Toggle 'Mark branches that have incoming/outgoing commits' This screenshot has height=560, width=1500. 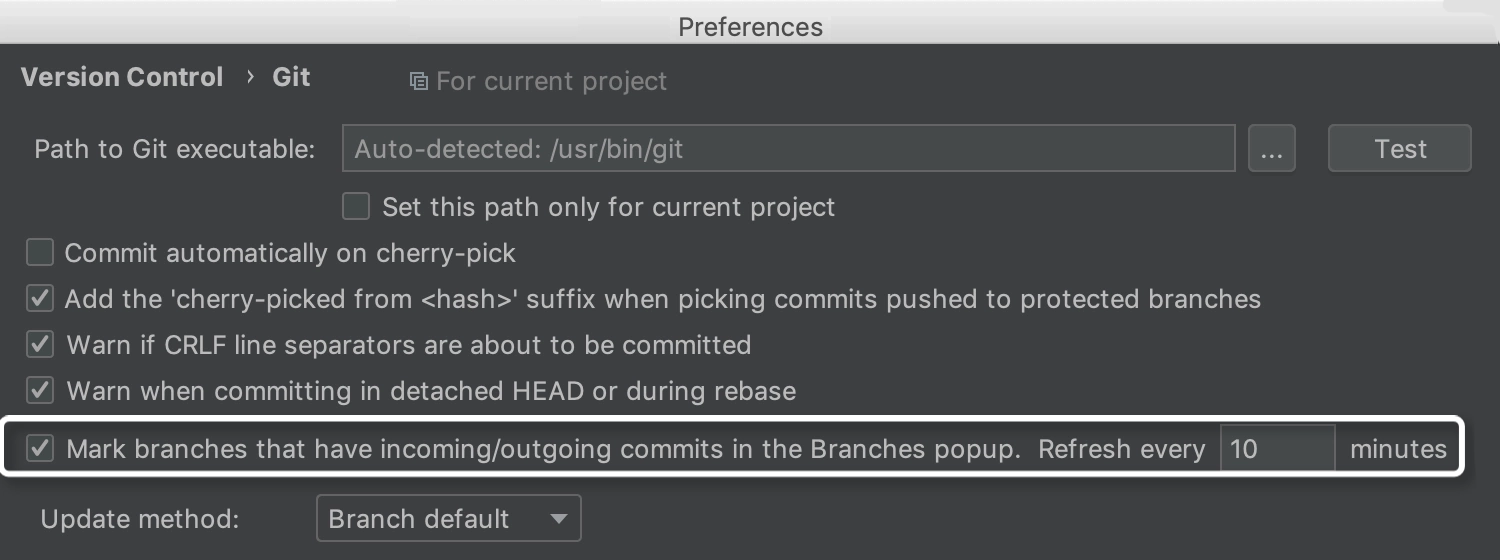pos(40,449)
